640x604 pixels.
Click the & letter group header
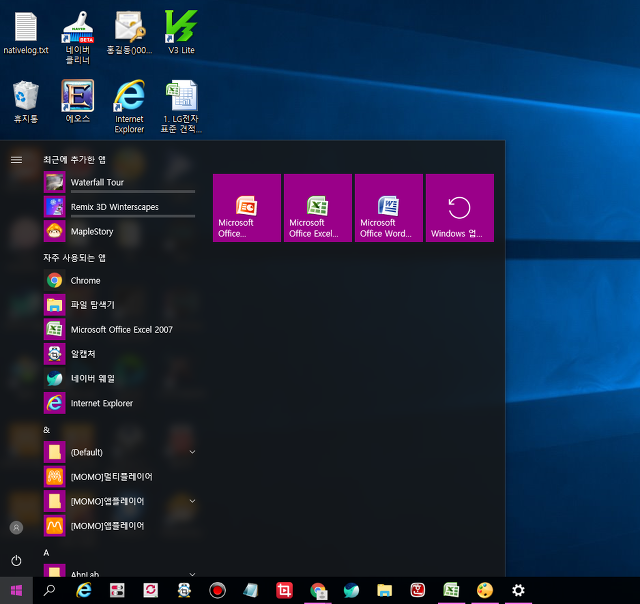[x=47, y=430]
